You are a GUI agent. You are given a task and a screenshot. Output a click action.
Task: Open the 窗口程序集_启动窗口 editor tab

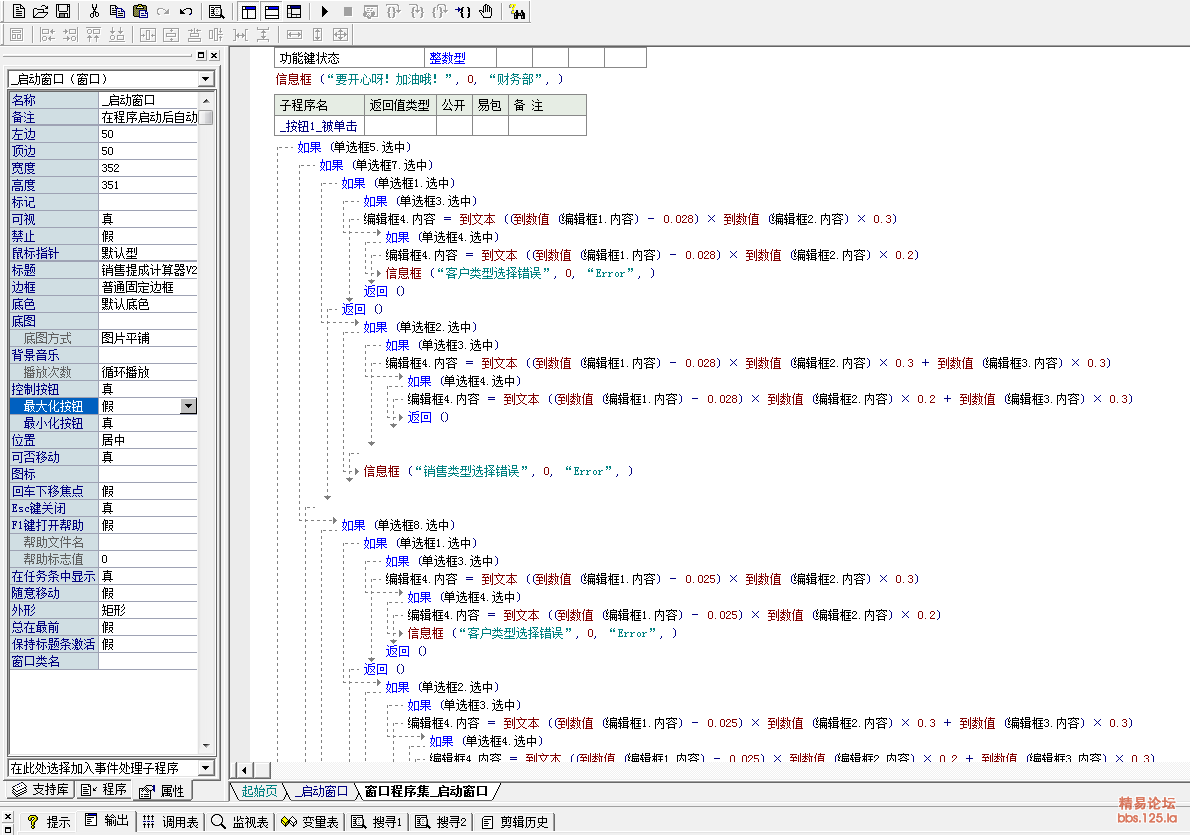click(x=426, y=791)
